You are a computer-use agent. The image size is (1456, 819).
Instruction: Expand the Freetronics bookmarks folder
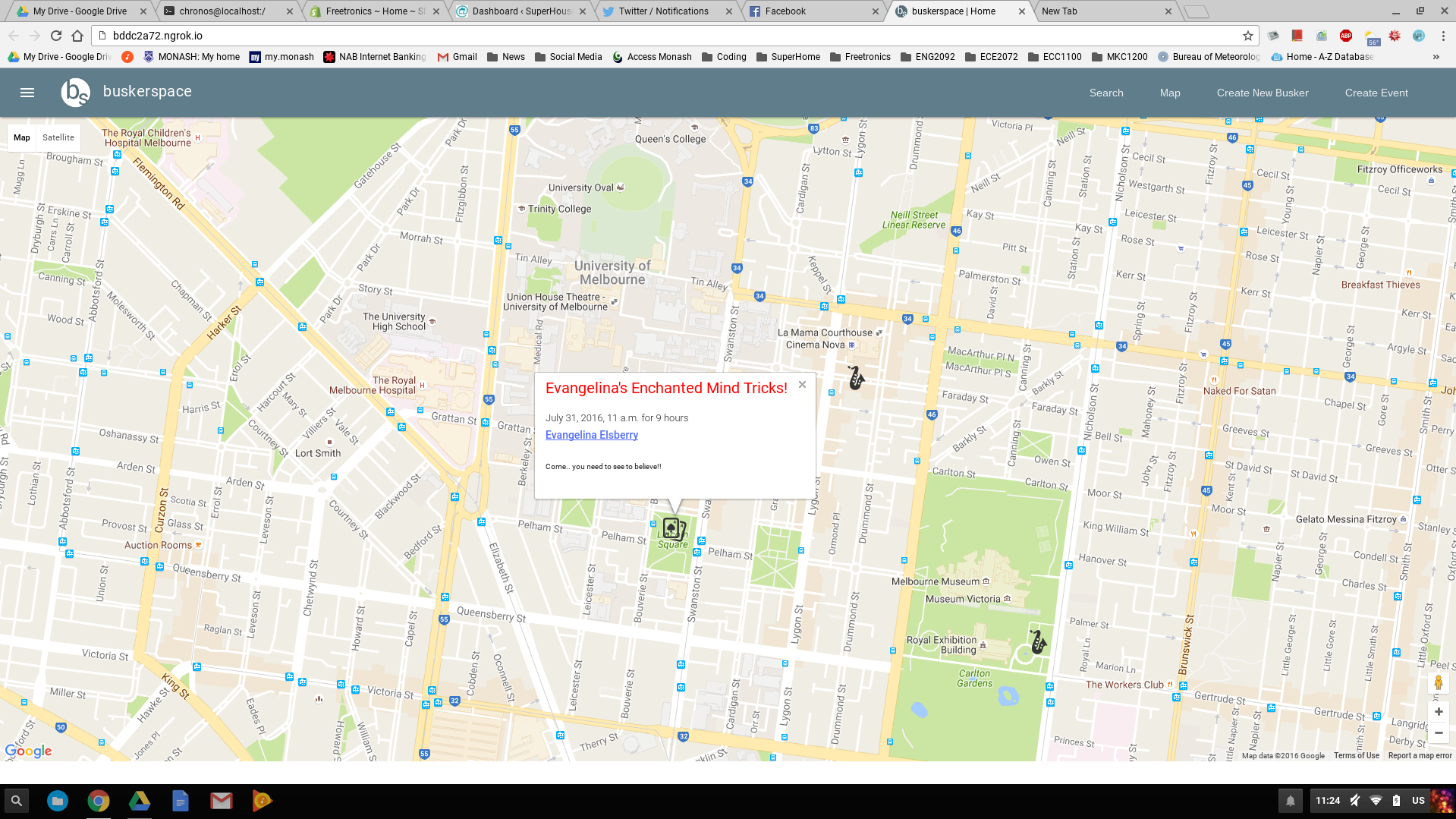coord(860,57)
